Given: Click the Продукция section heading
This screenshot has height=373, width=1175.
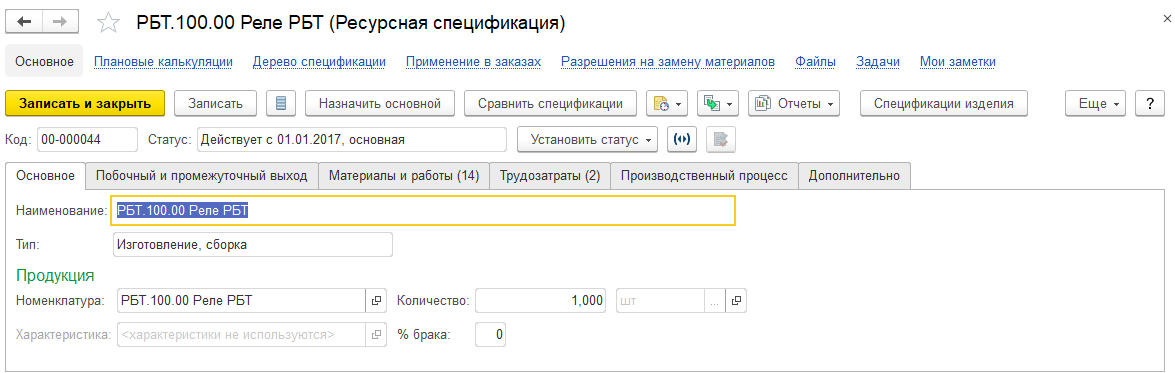Looking at the screenshot, I should 55,275.
